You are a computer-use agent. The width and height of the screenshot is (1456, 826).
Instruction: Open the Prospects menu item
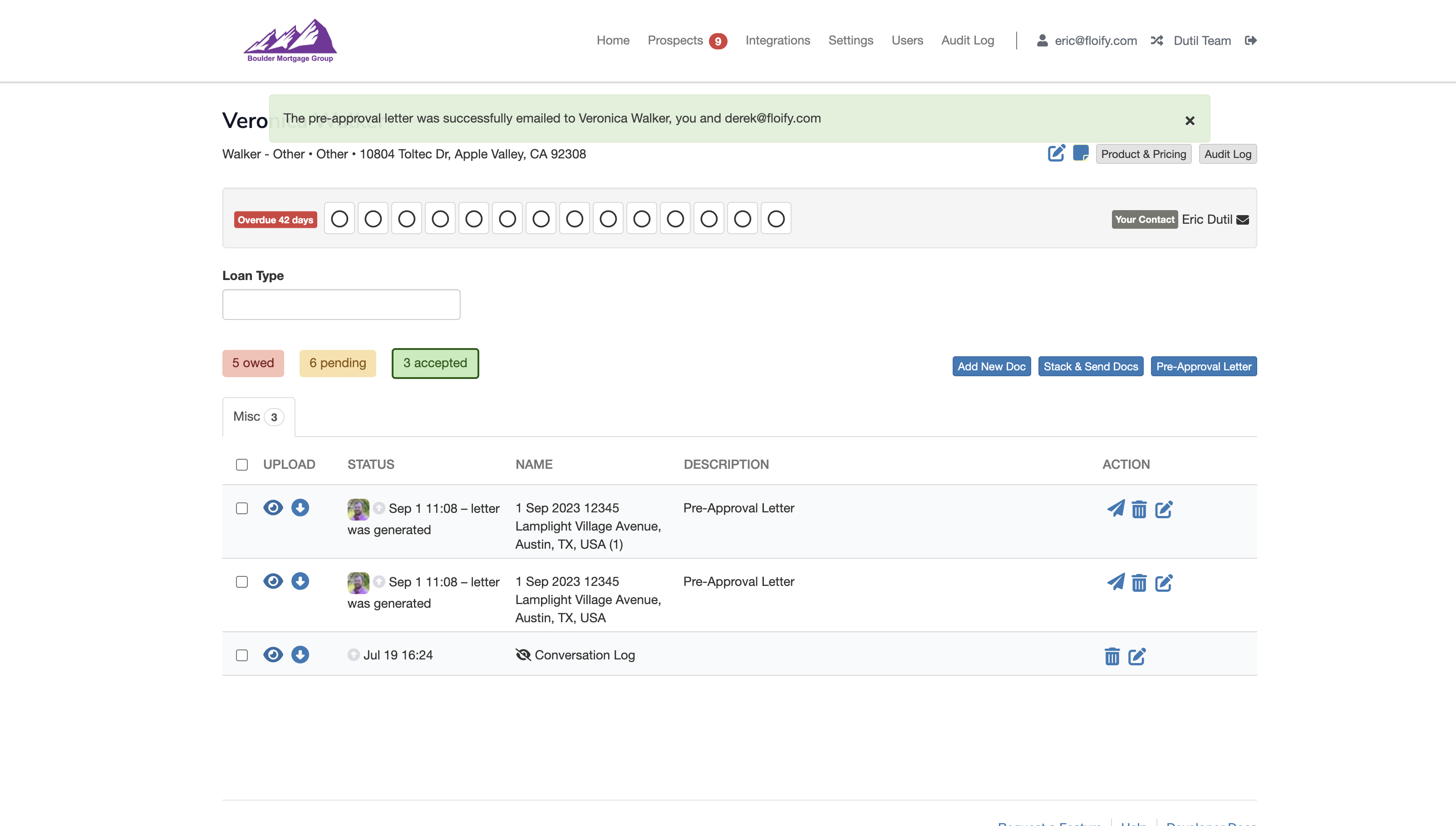[675, 40]
